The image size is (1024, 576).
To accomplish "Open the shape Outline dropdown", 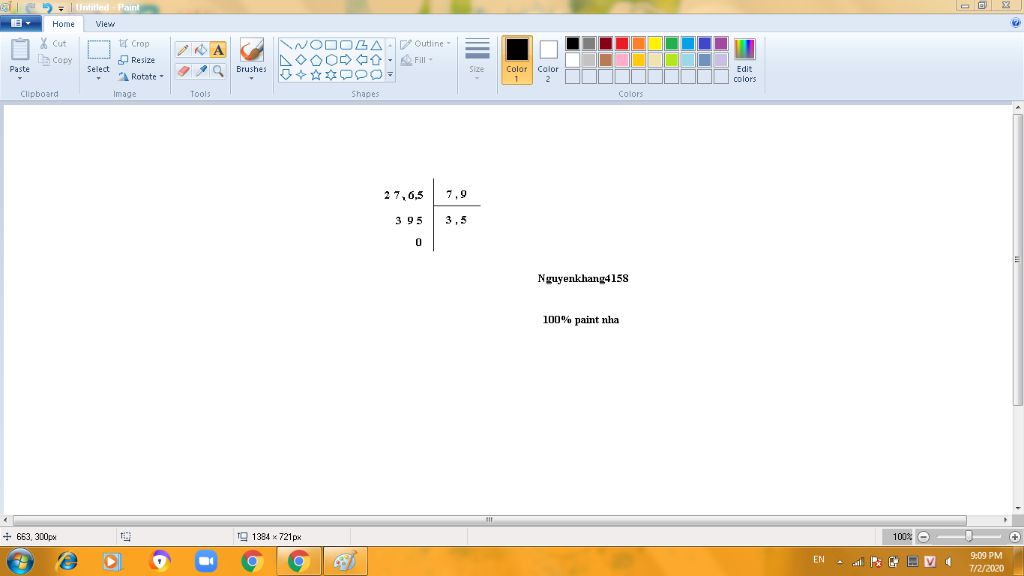I will 426,44.
